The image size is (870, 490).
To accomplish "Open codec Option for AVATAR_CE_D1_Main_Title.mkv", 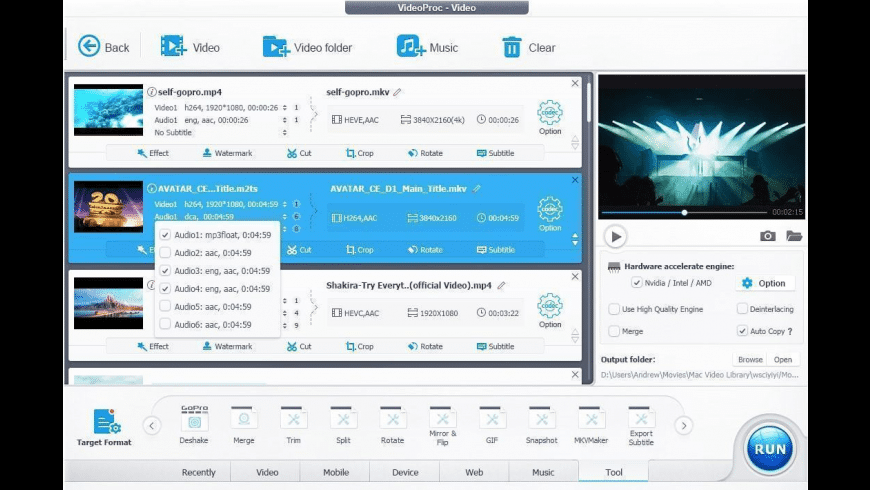I will tap(550, 214).
